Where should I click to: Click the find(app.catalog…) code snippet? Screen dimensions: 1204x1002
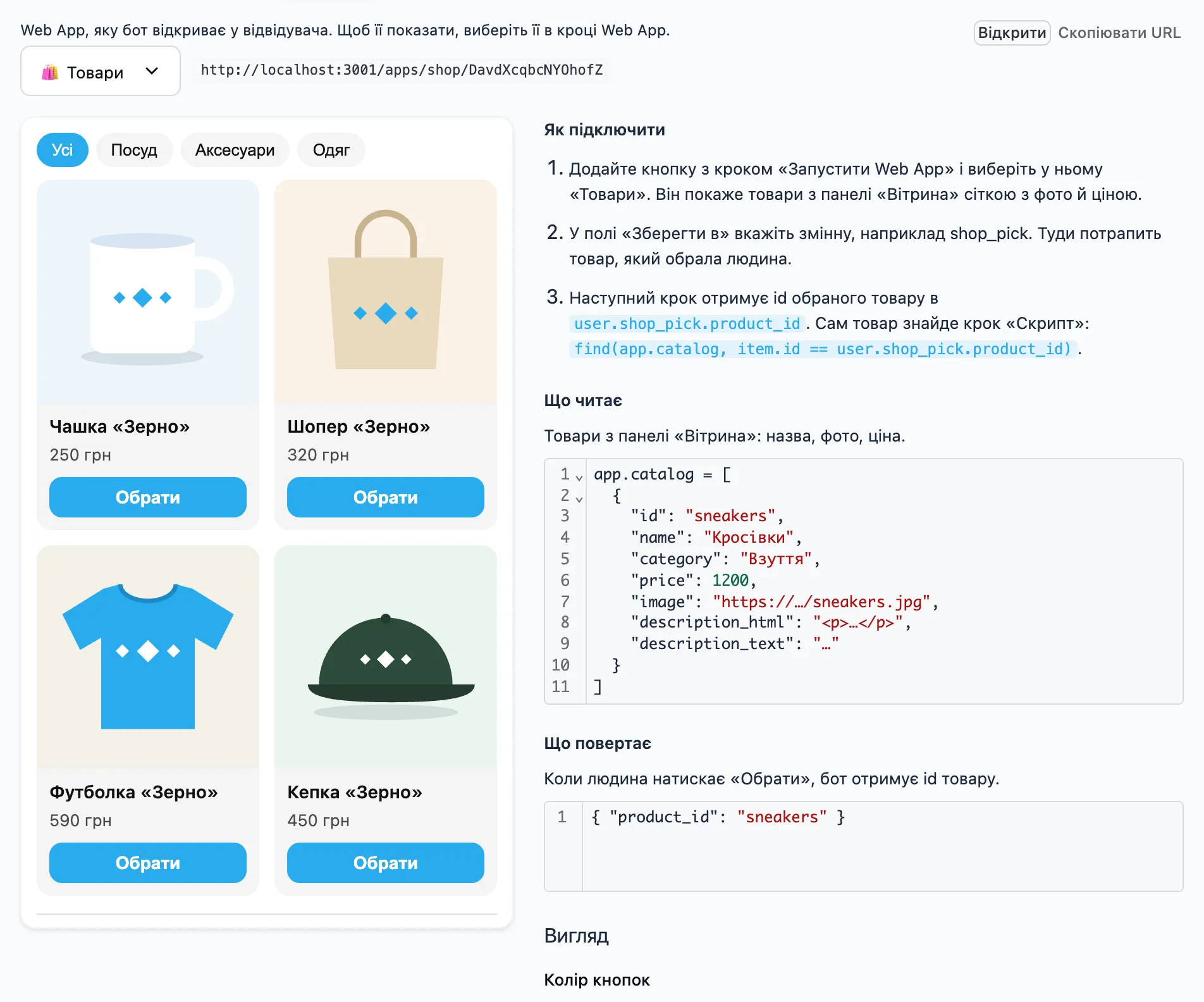pos(823,349)
